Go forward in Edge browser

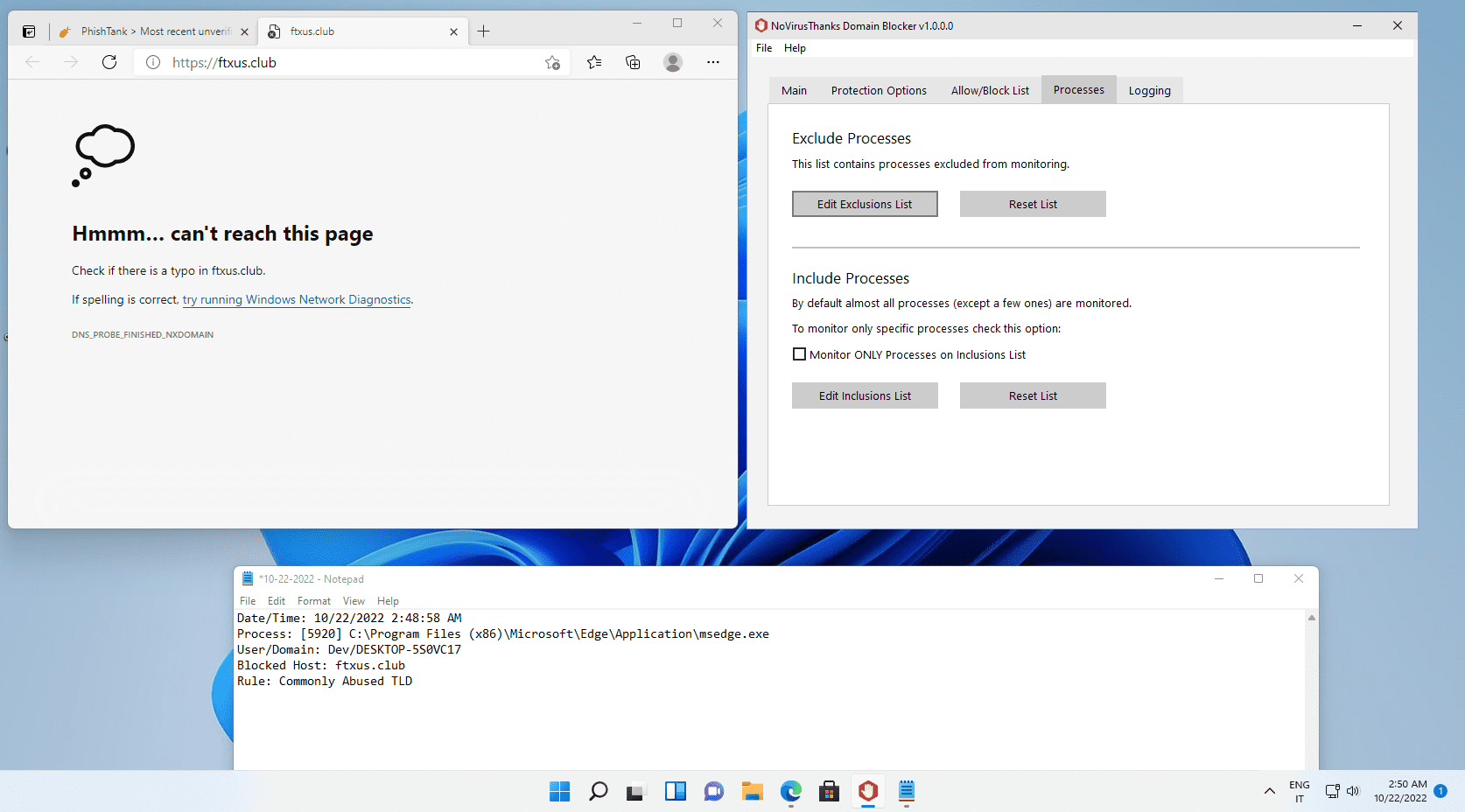(71, 62)
